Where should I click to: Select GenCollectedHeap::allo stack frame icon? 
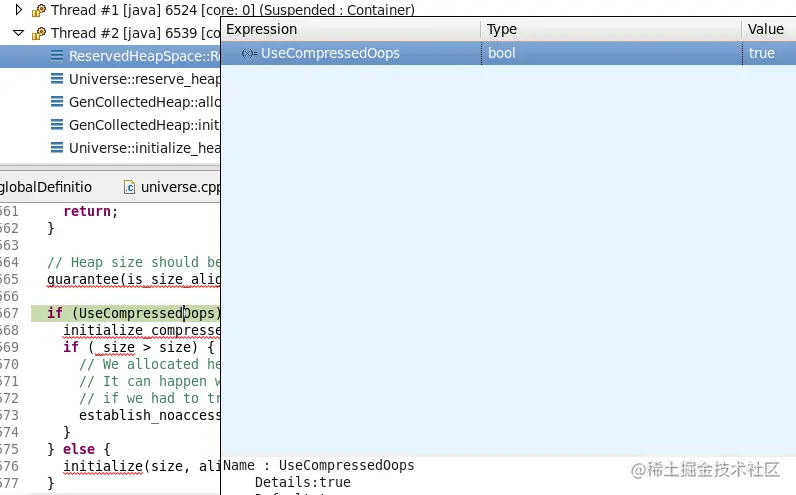pos(57,102)
